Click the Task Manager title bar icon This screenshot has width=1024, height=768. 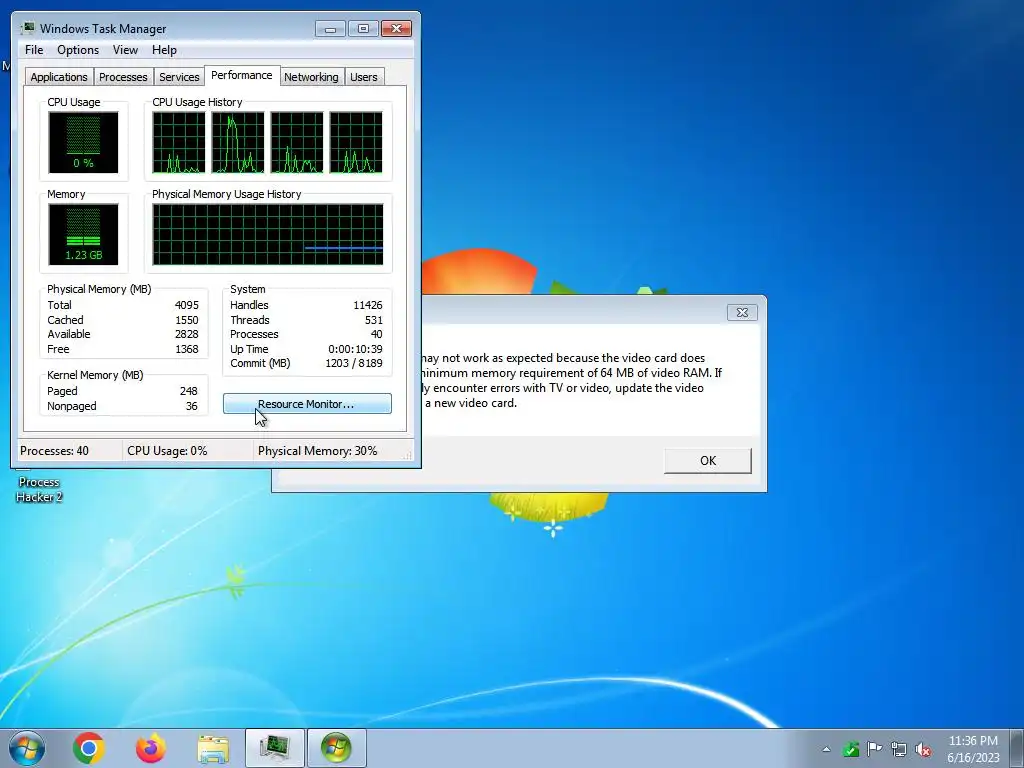pos(27,28)
